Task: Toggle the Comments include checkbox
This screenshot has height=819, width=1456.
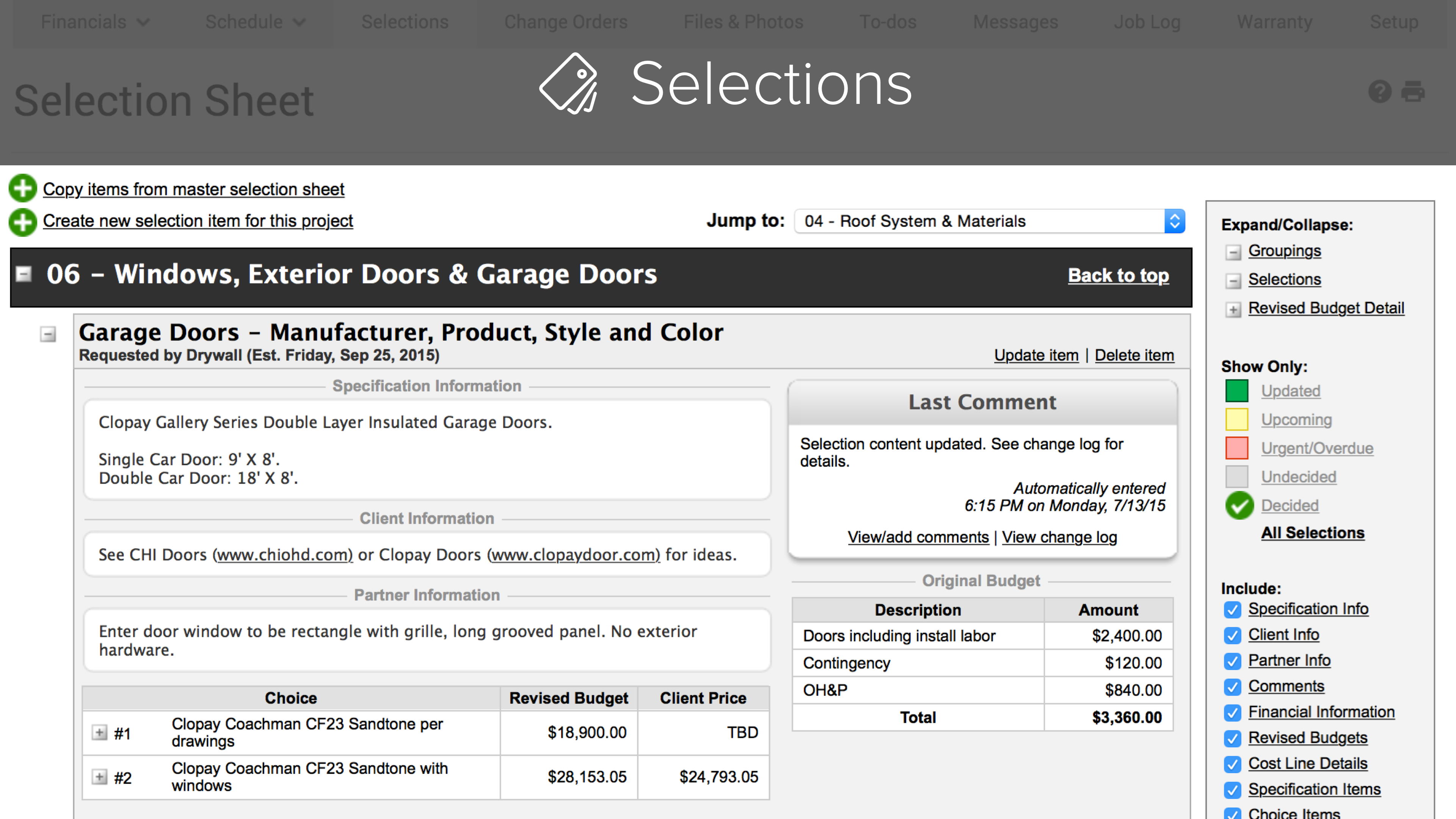Action: (1233, 687)
